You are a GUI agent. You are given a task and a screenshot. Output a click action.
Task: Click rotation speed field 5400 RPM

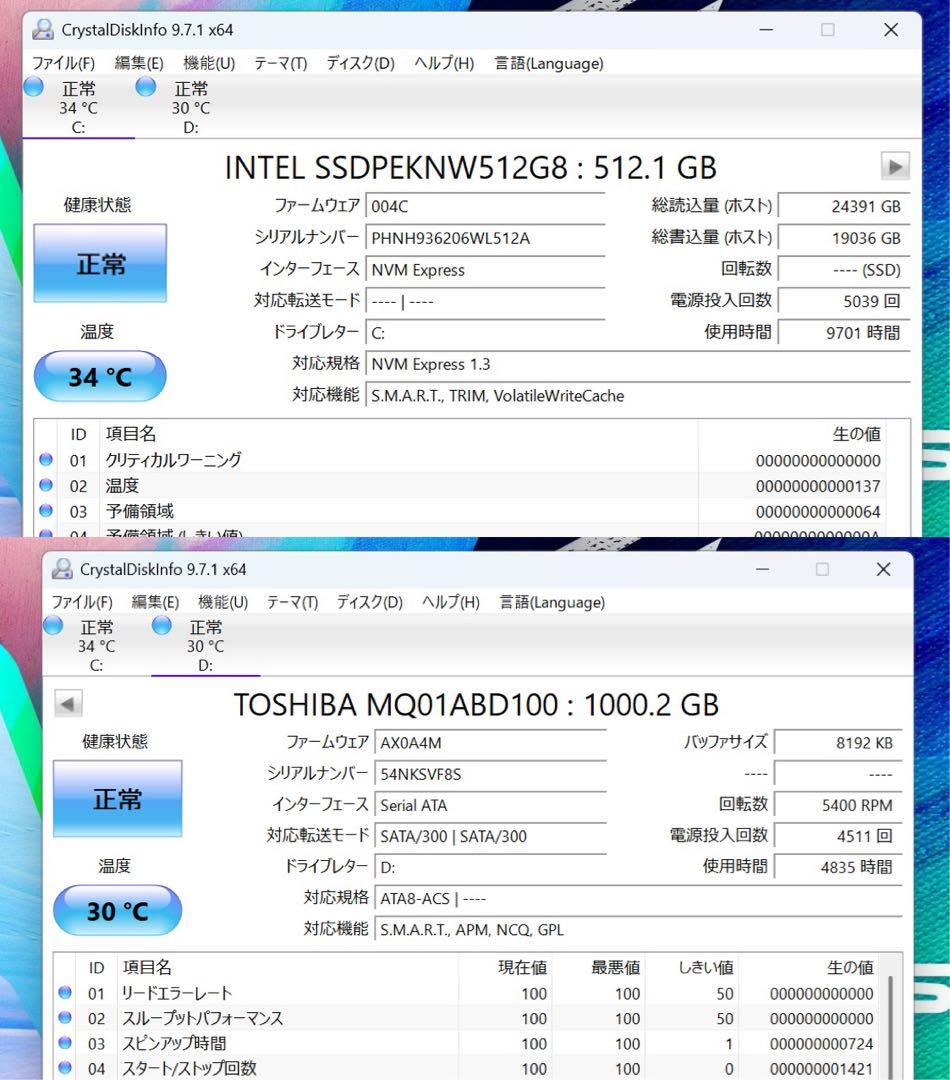tap(838, 805)
